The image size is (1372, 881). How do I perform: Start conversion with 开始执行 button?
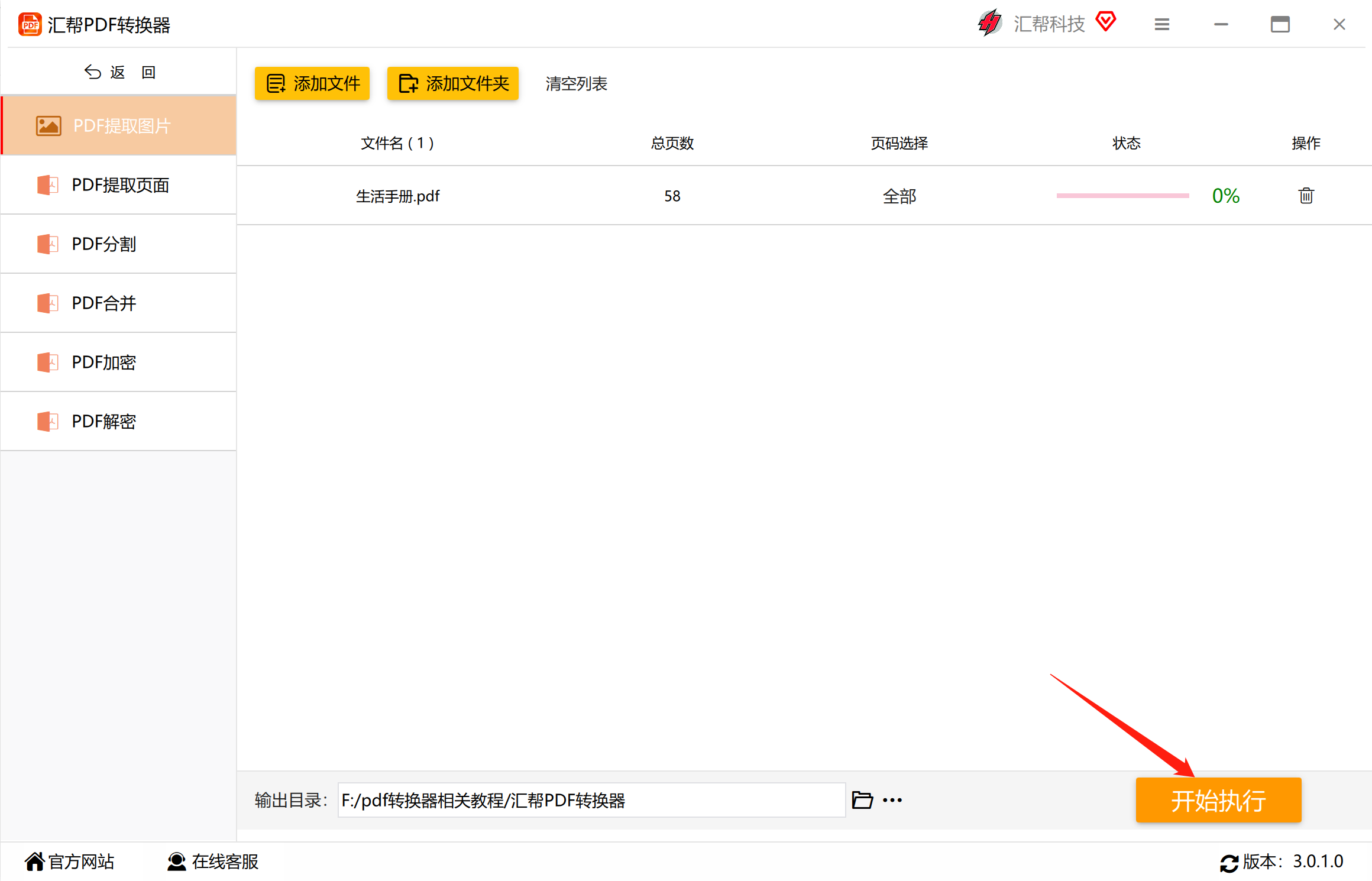tap(1218, 801)
